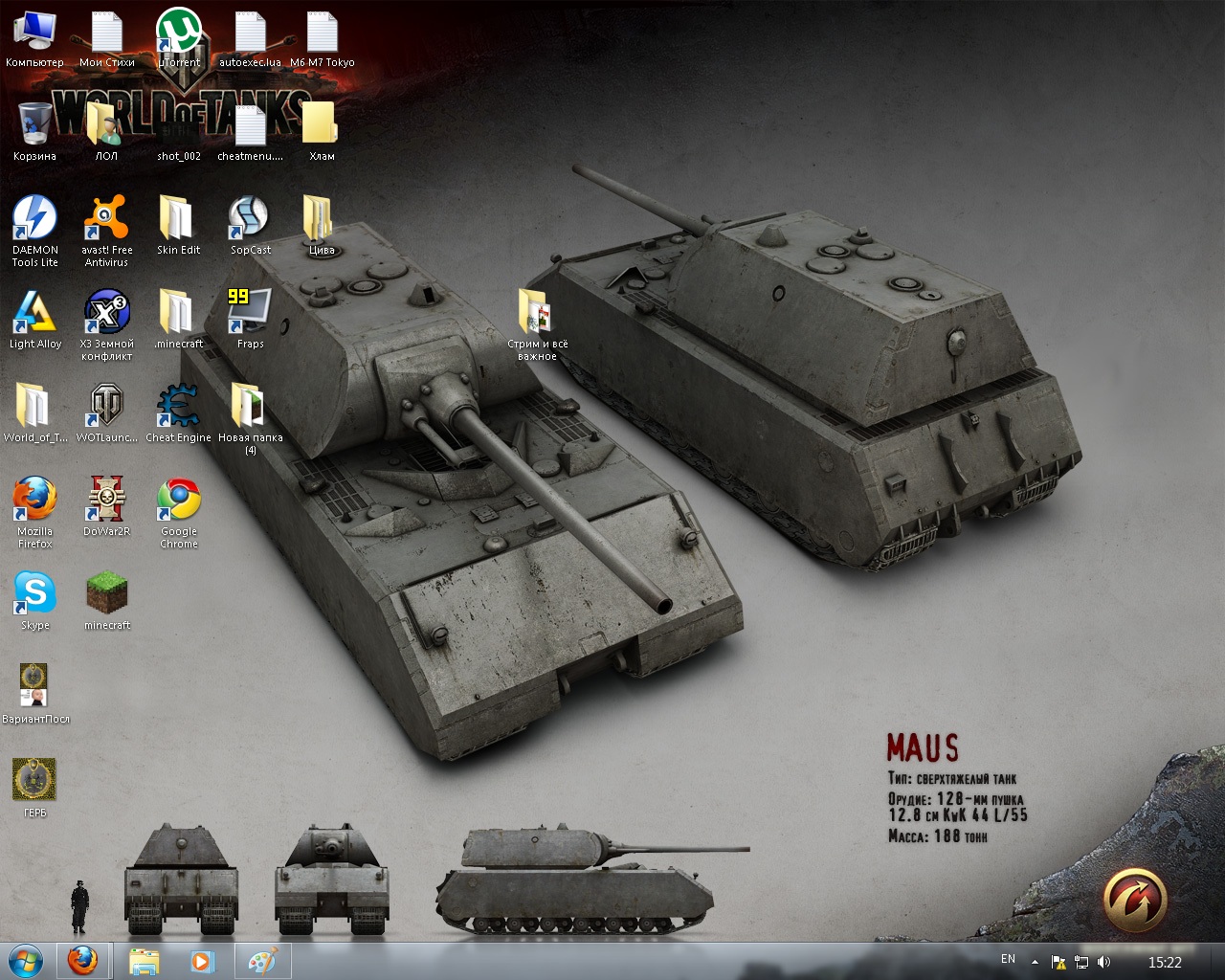
Task: Open the Мои Стихи text file
Action: pos(106,40)
